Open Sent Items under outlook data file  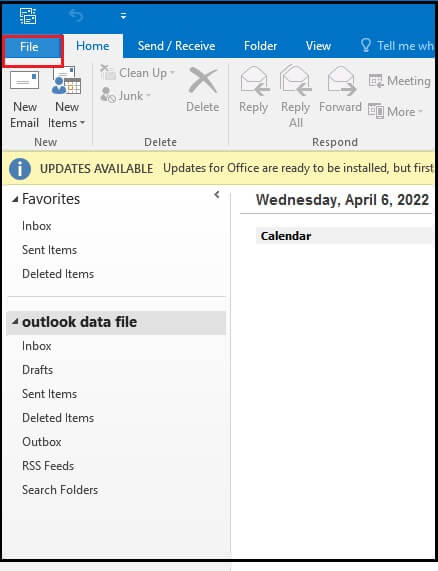coord(50,394)
